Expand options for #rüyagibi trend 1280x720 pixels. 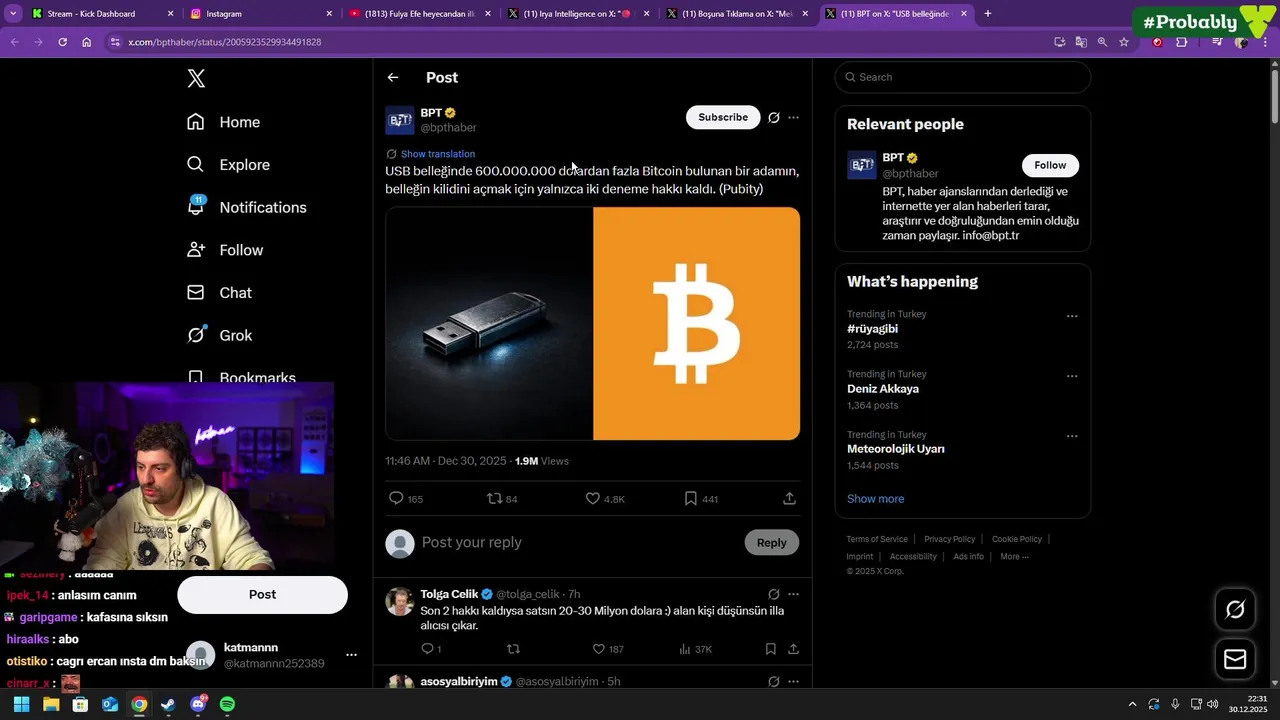(x=1072, y=316)
